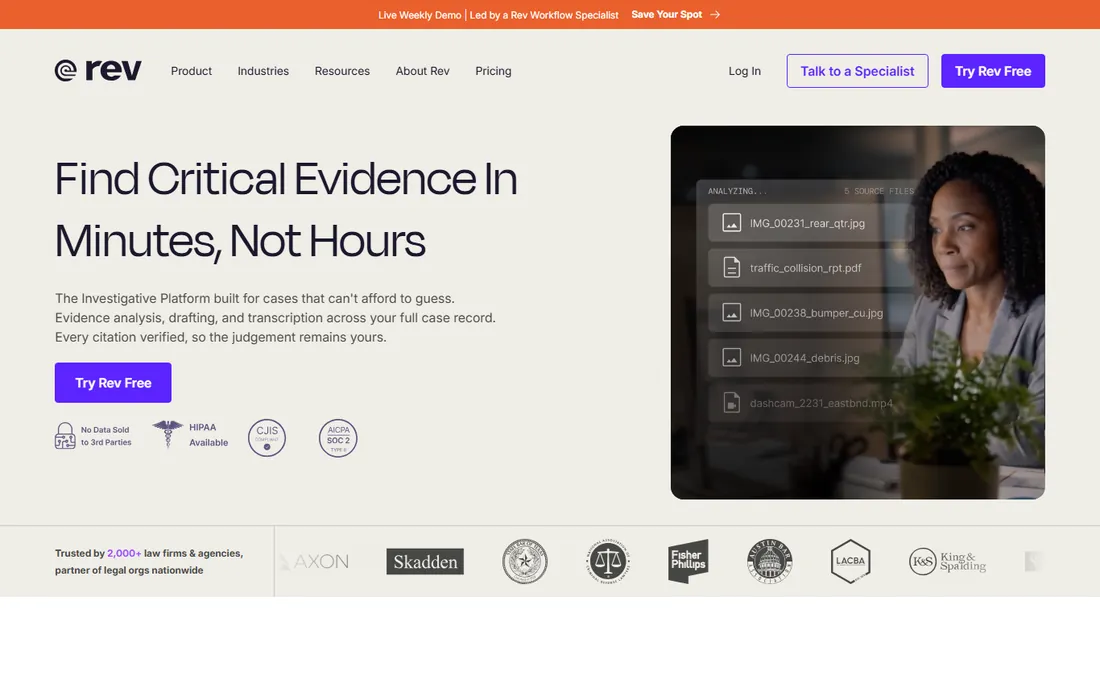This screenshot has width=1100, height=688.
Task: Click the padlock No Data Sold icon
Action: tap(65, 436)
